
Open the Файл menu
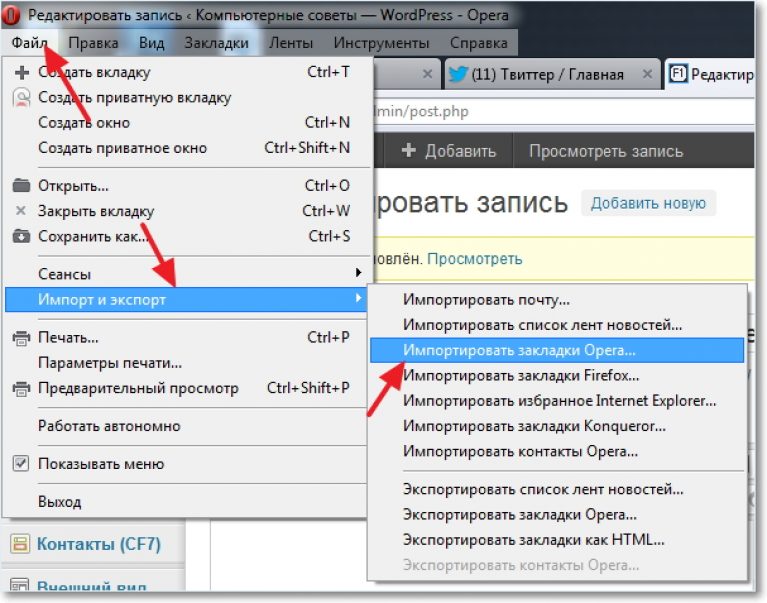point(29,43)
